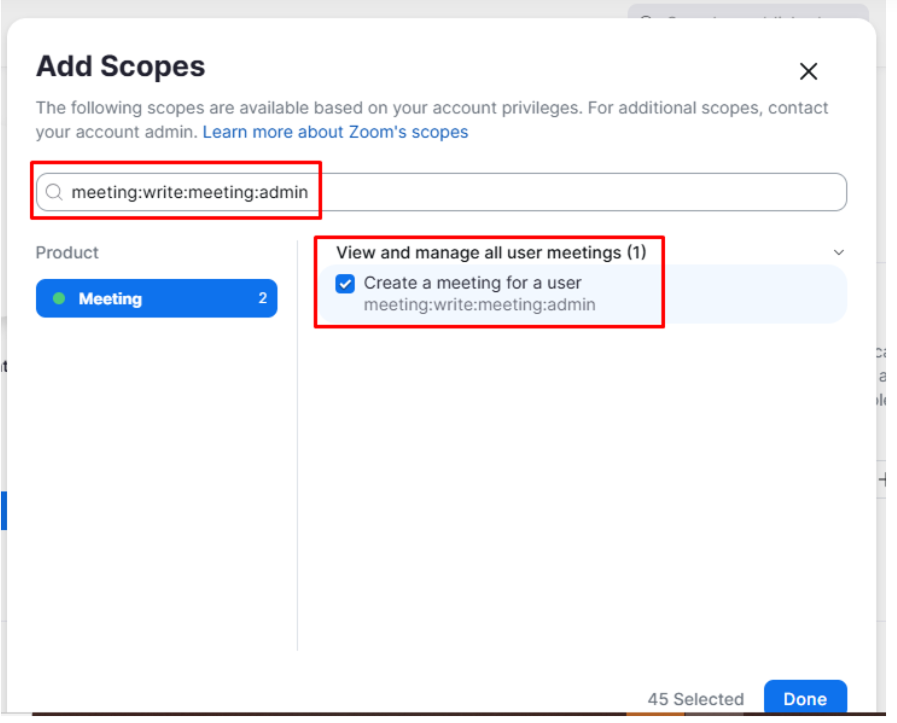Image resolution: width=897 pixels, height=723 pixels.
Task: Click the '45 Selected' counter text
Action: click(695, 699)
